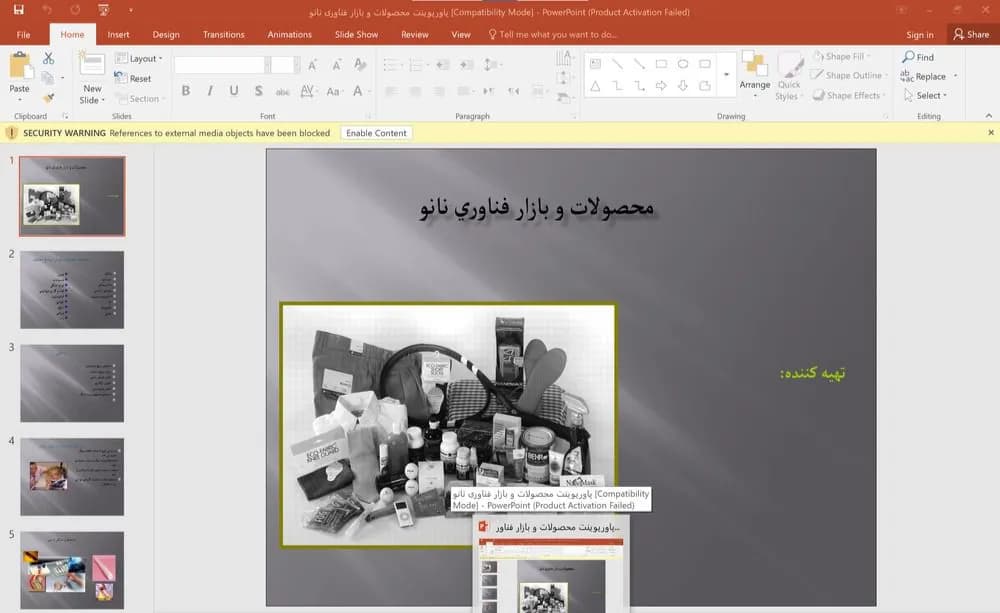Select slide 2 thumbnail
Viewport: 1000px width, 613px height.
click(x=72, y=290)
